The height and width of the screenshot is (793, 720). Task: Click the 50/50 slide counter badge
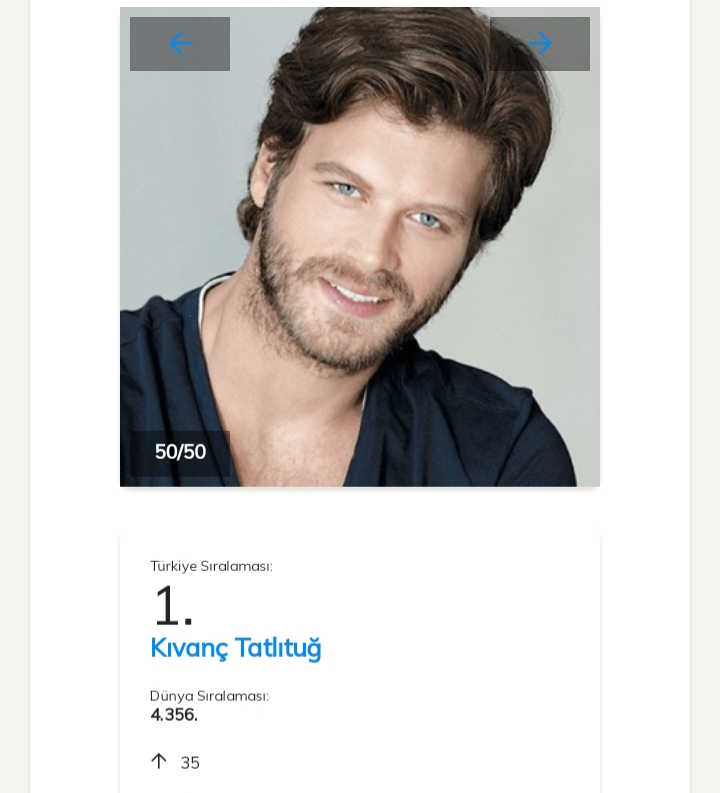point(180,452)
